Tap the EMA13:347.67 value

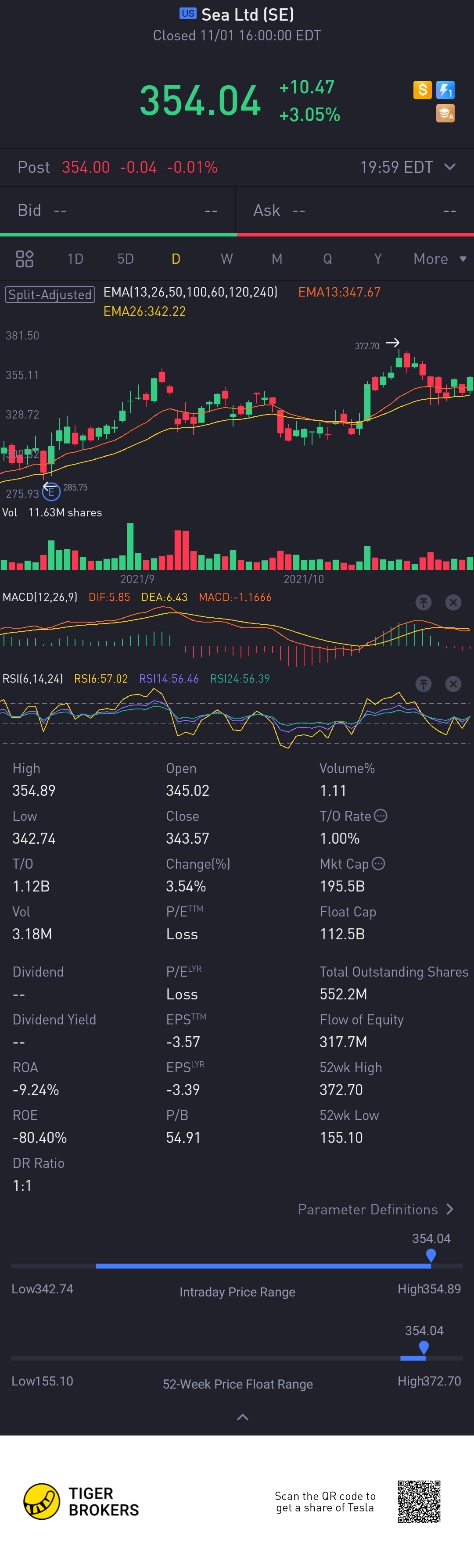click(339, 292)
